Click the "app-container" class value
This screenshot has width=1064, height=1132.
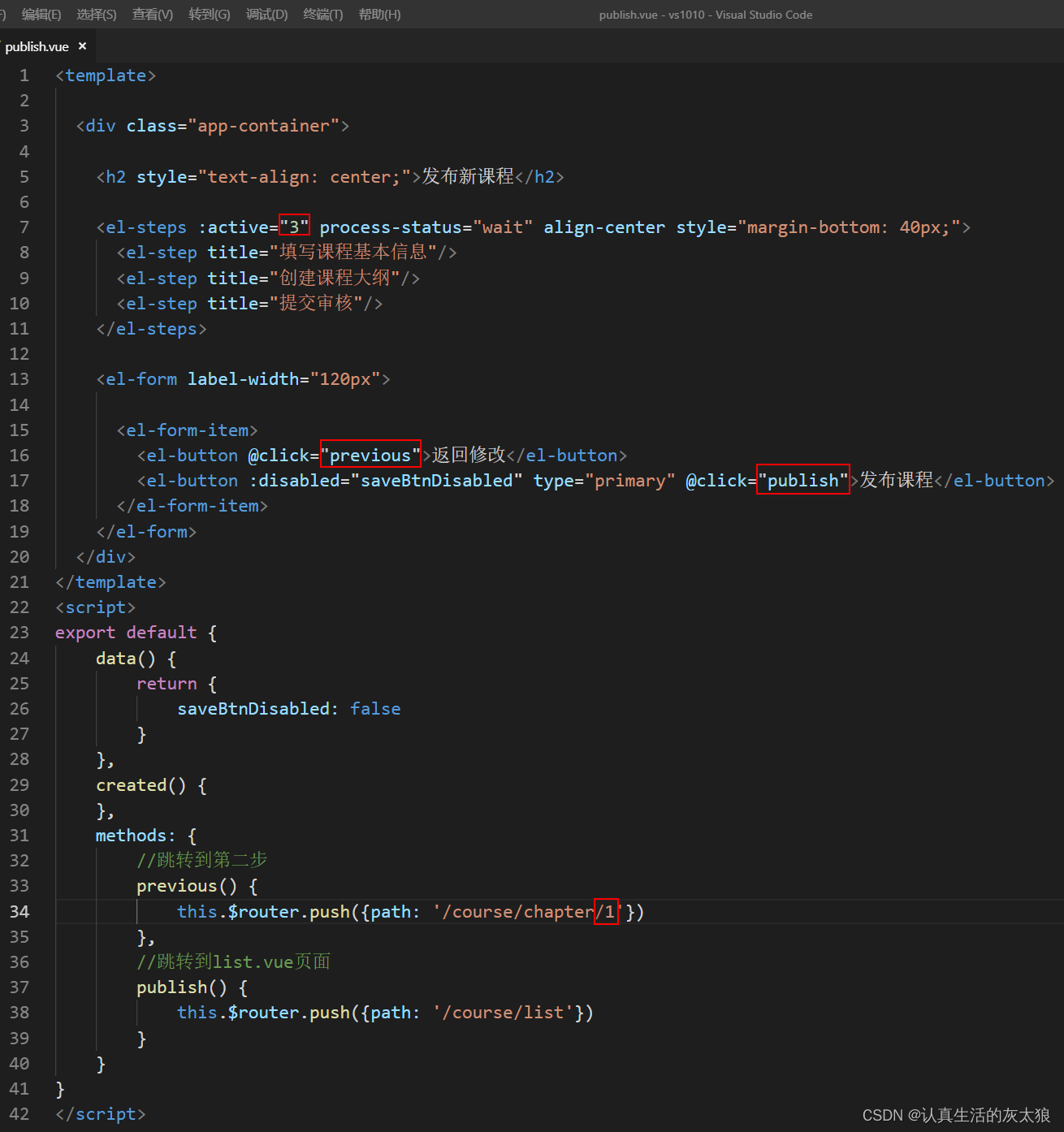[x=264, y=126]
